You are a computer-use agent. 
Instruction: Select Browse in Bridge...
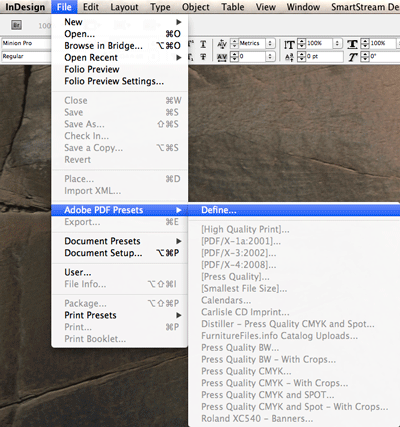(120, 46)
